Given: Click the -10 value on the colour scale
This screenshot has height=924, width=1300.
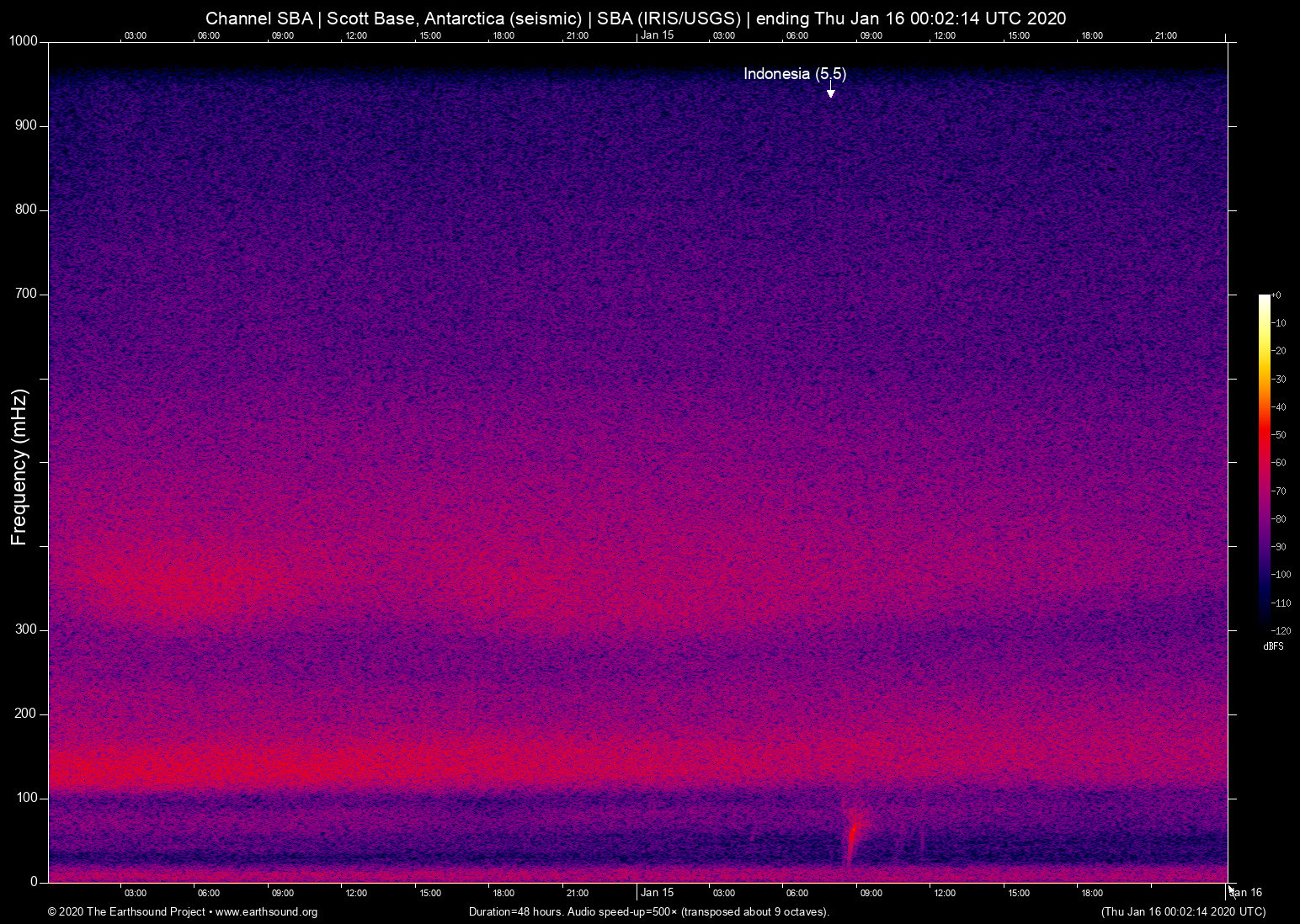Looking at the screenshot, I should tap(1279, 323).
